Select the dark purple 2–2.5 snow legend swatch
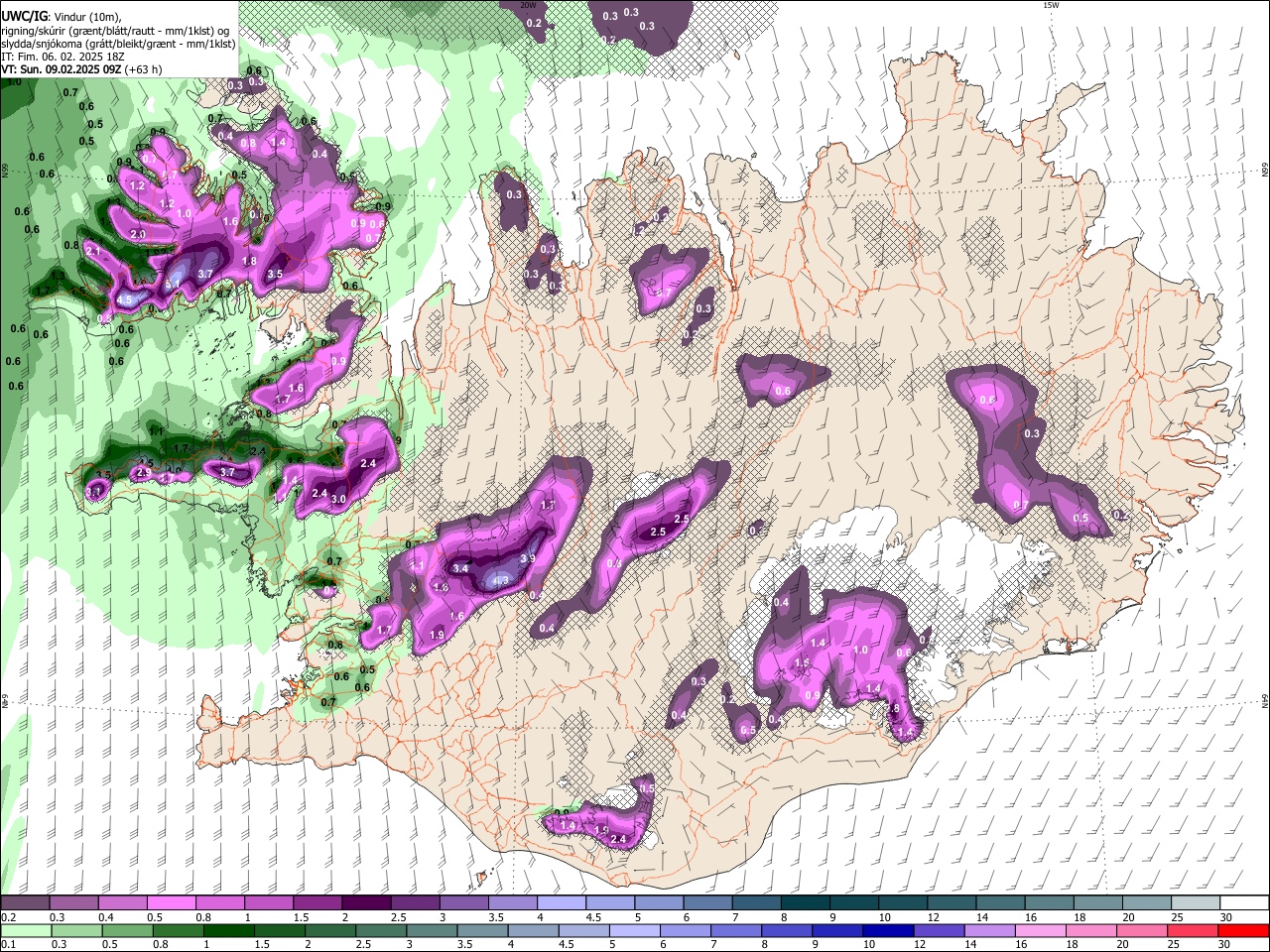The height and width of the screenshot is (952, 1270). point(366,902)
